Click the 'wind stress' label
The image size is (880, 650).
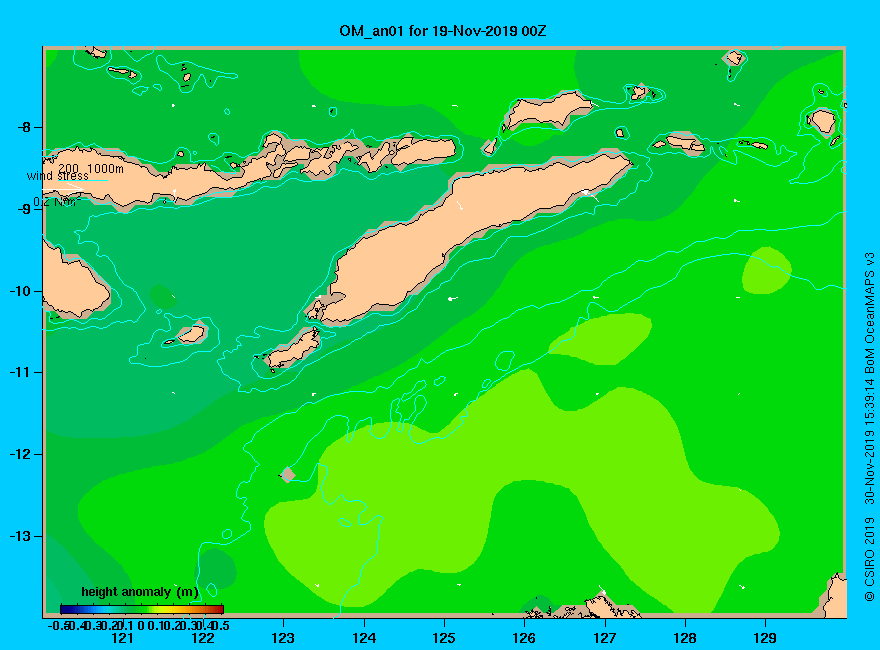pyautogui.click(x=57, y=176)
